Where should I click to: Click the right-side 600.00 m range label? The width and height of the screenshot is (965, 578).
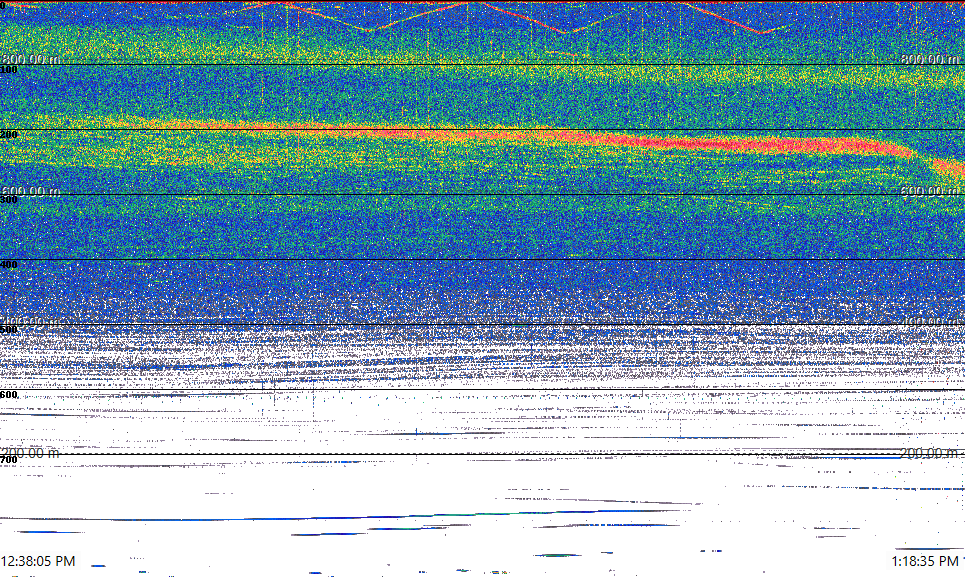click(x=929, y=191)
